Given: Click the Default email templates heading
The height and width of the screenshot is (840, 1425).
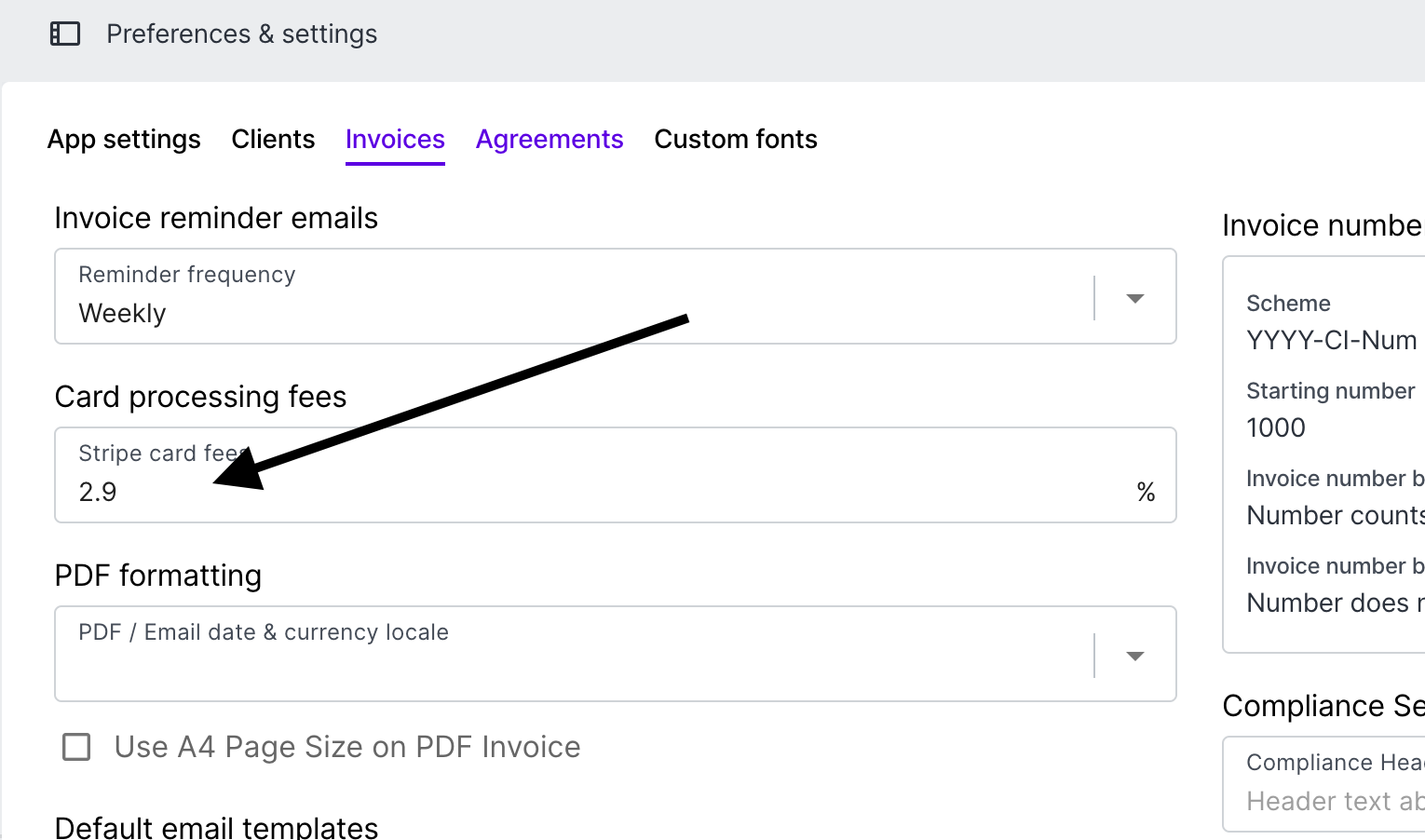Looking at the screenshot, I should coord(216,826).
